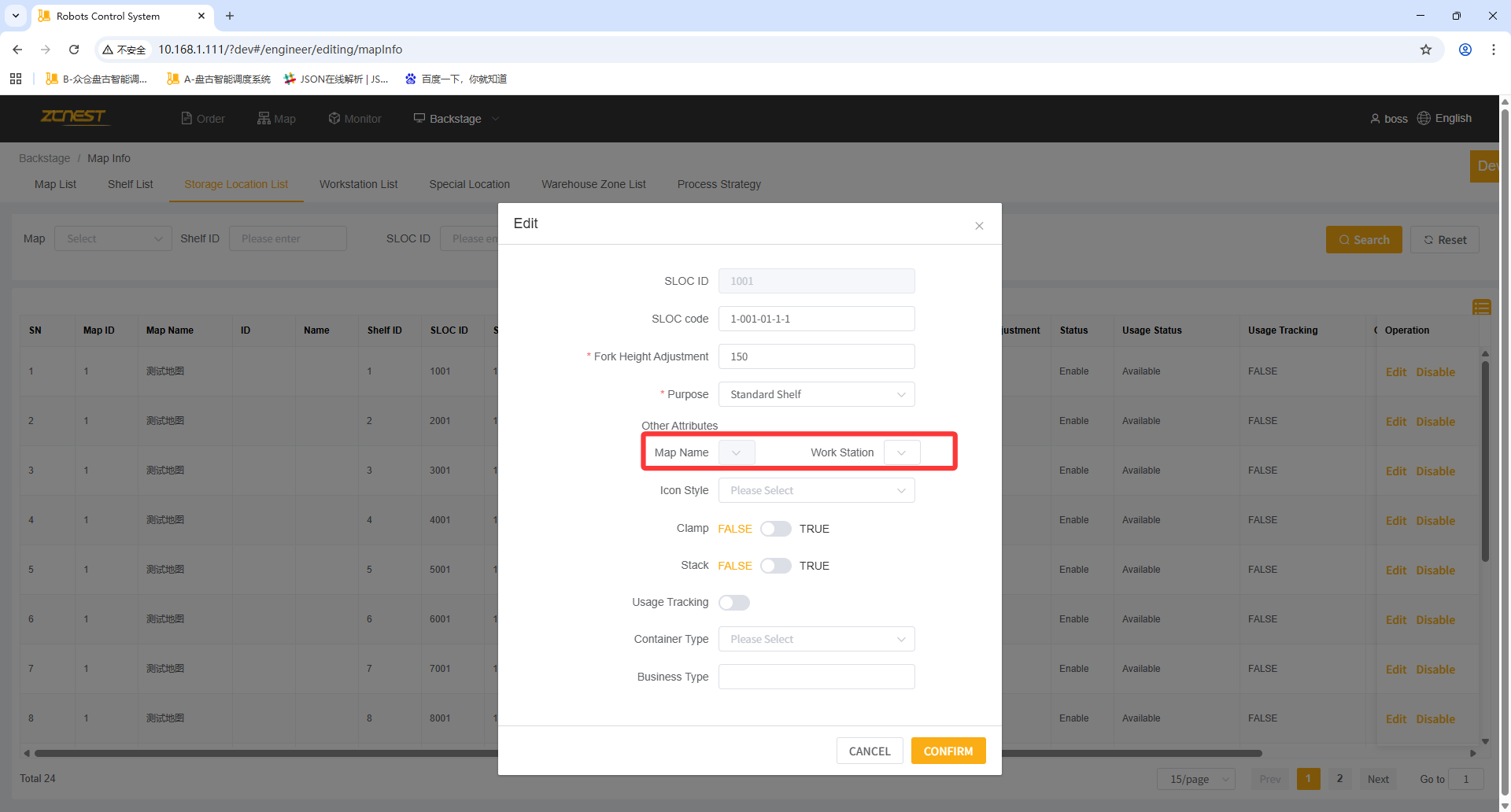
Task: Open the Purpose dropdown
Action: click(816, 394)
